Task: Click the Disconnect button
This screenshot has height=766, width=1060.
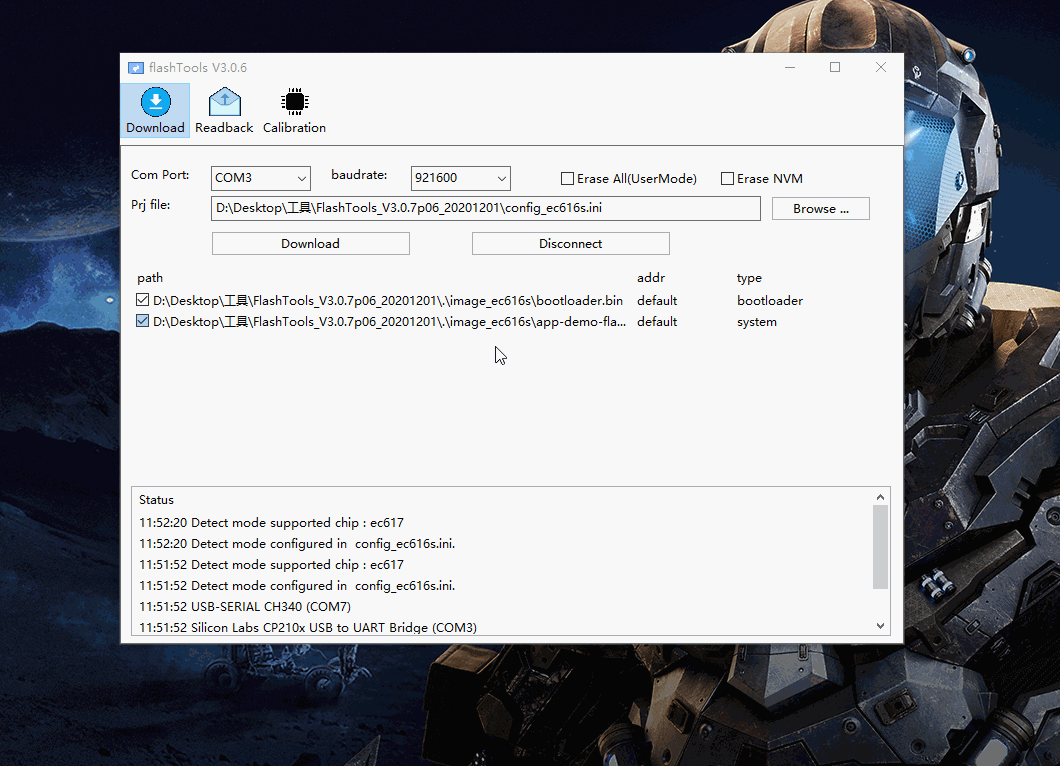Action: (571, 243)
